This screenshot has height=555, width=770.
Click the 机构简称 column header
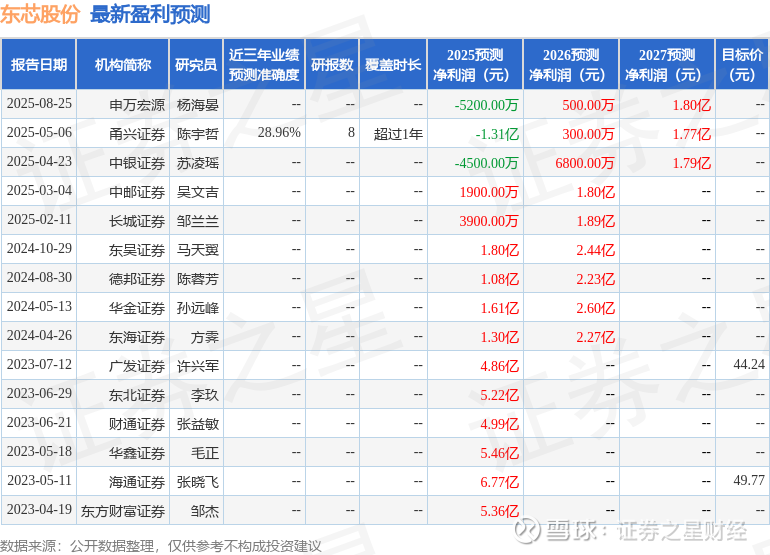(x=123, y=64)
